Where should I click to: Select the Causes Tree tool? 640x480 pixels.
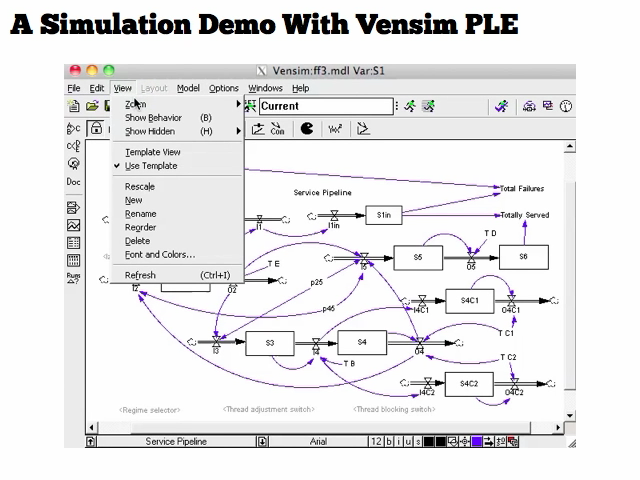coord(73,129)
